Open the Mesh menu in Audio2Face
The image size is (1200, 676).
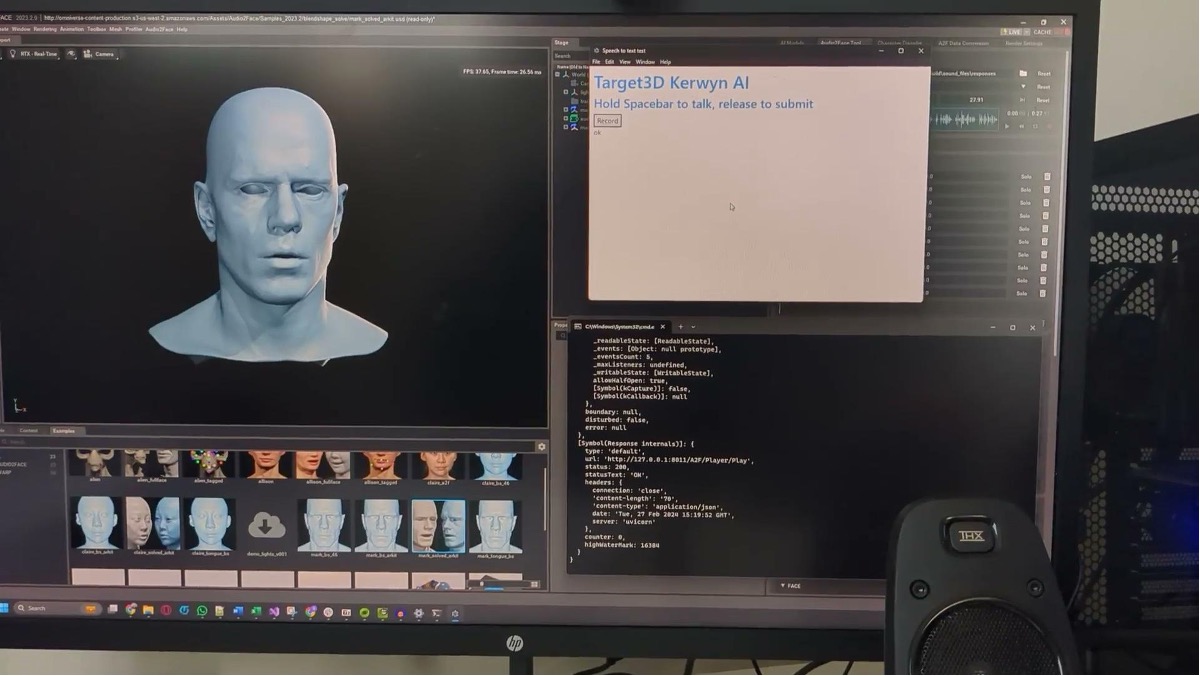click(x=116, y=29)
